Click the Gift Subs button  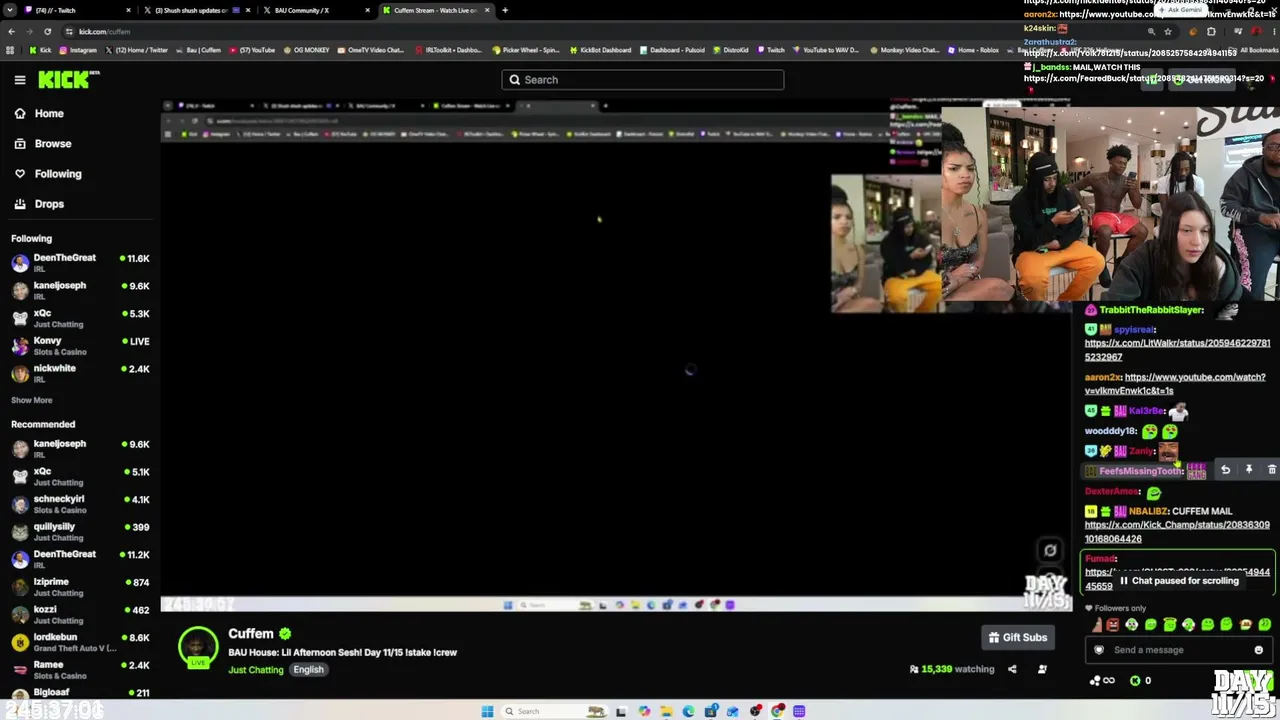click(1018, 638)
